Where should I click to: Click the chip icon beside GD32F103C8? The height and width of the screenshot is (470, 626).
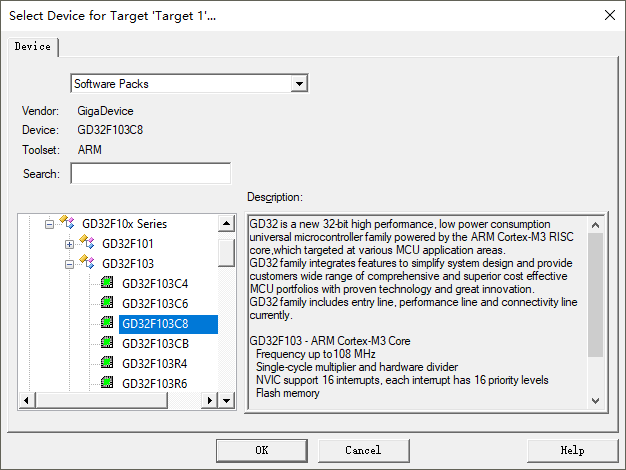107,322
